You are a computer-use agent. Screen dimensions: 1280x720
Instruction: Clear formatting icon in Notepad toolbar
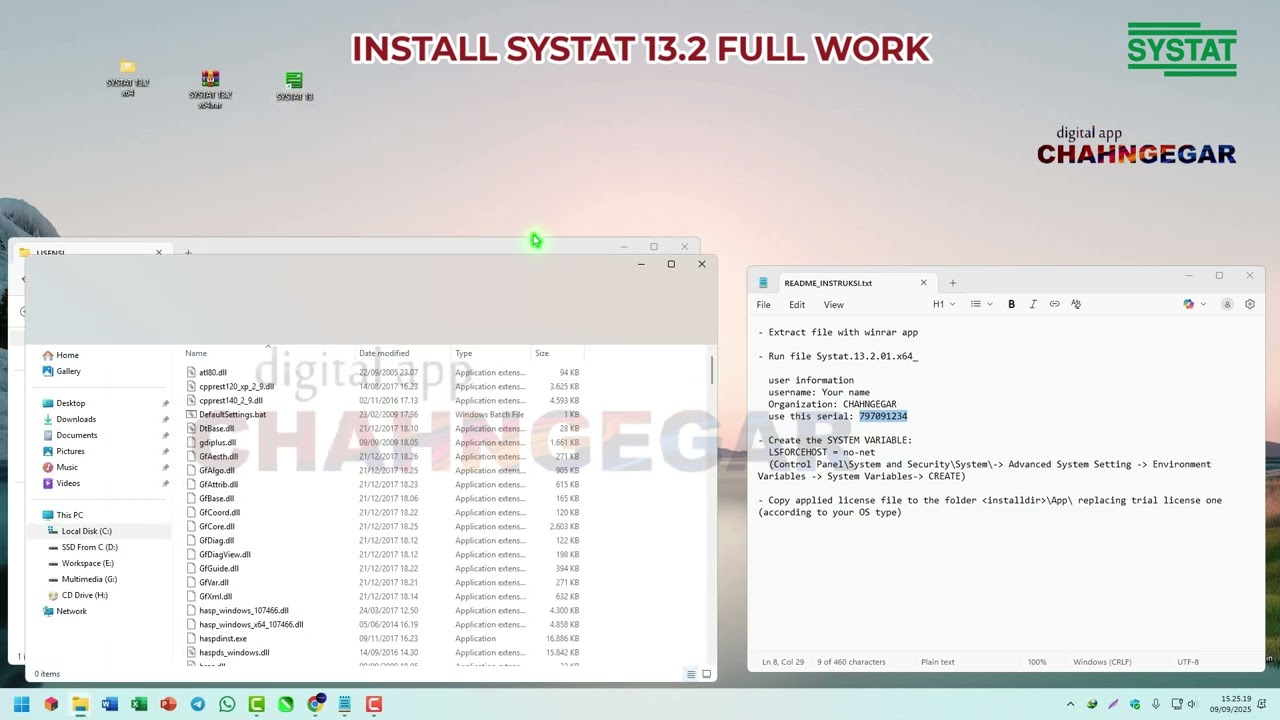click(x=1076, y=304)
